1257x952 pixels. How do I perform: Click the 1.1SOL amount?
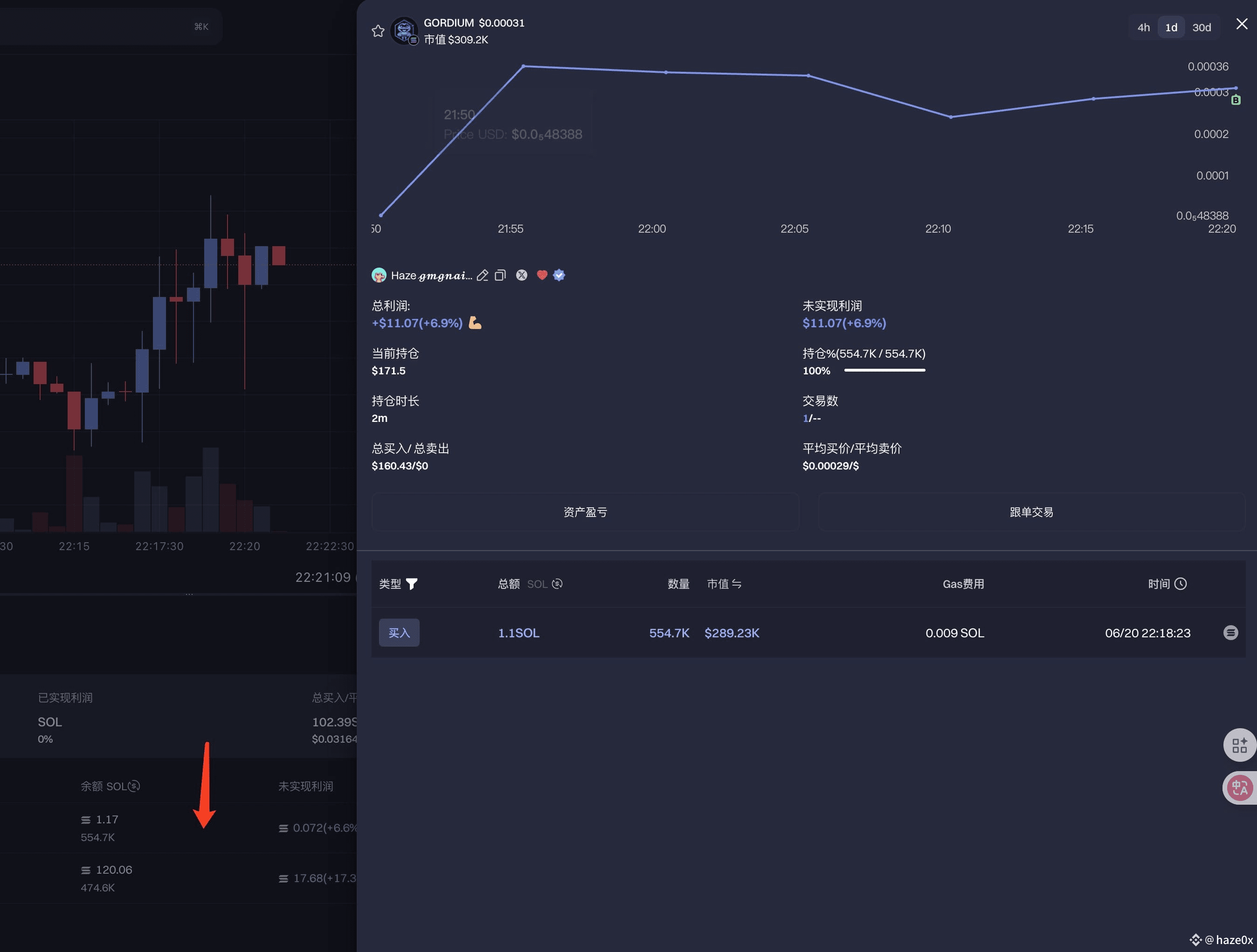[519, 633]
